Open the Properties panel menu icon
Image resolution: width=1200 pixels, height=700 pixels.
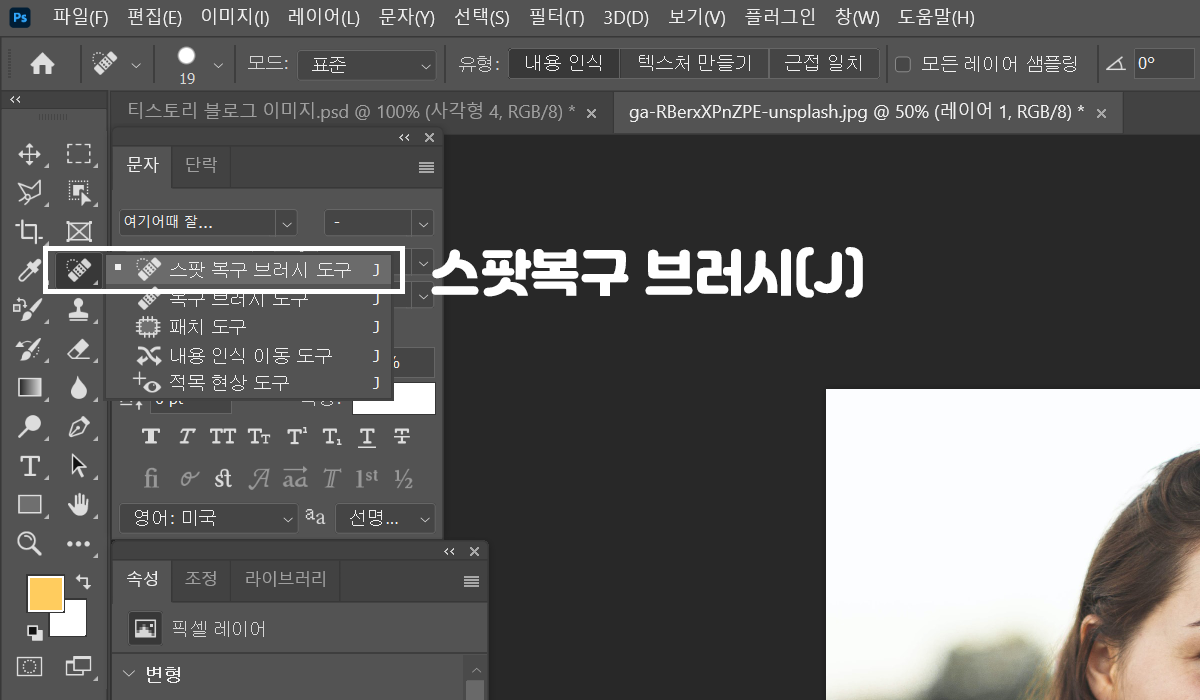(x=472, y=581)
